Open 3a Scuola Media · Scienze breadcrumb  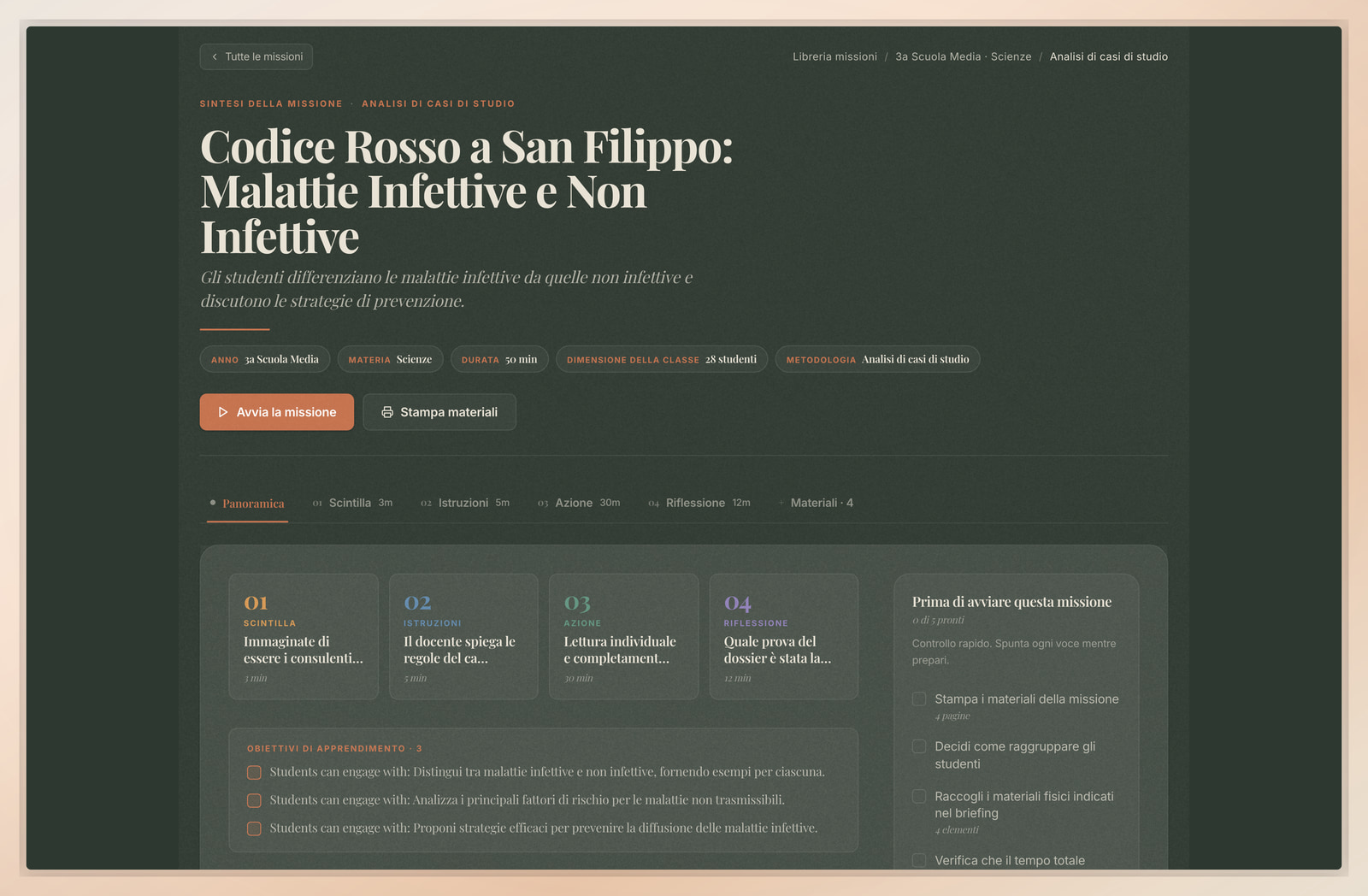(x=964, y=56)
